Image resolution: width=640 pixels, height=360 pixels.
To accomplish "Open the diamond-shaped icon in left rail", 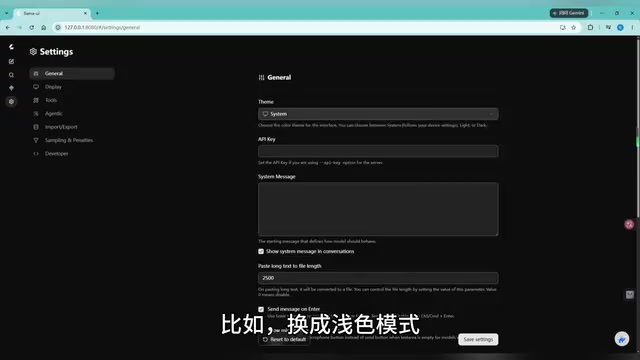I will [11, 88].
